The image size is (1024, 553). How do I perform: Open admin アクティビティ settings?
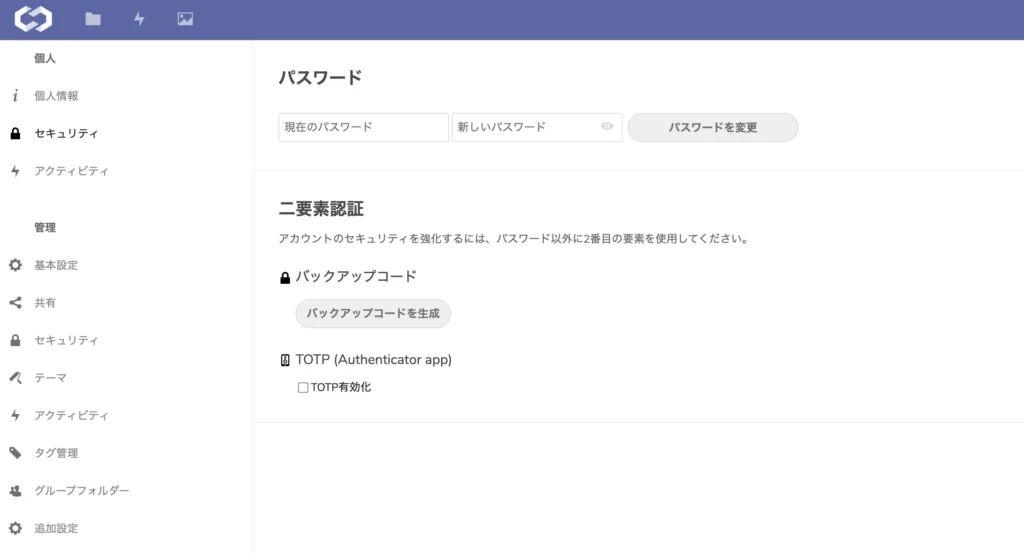71,415
